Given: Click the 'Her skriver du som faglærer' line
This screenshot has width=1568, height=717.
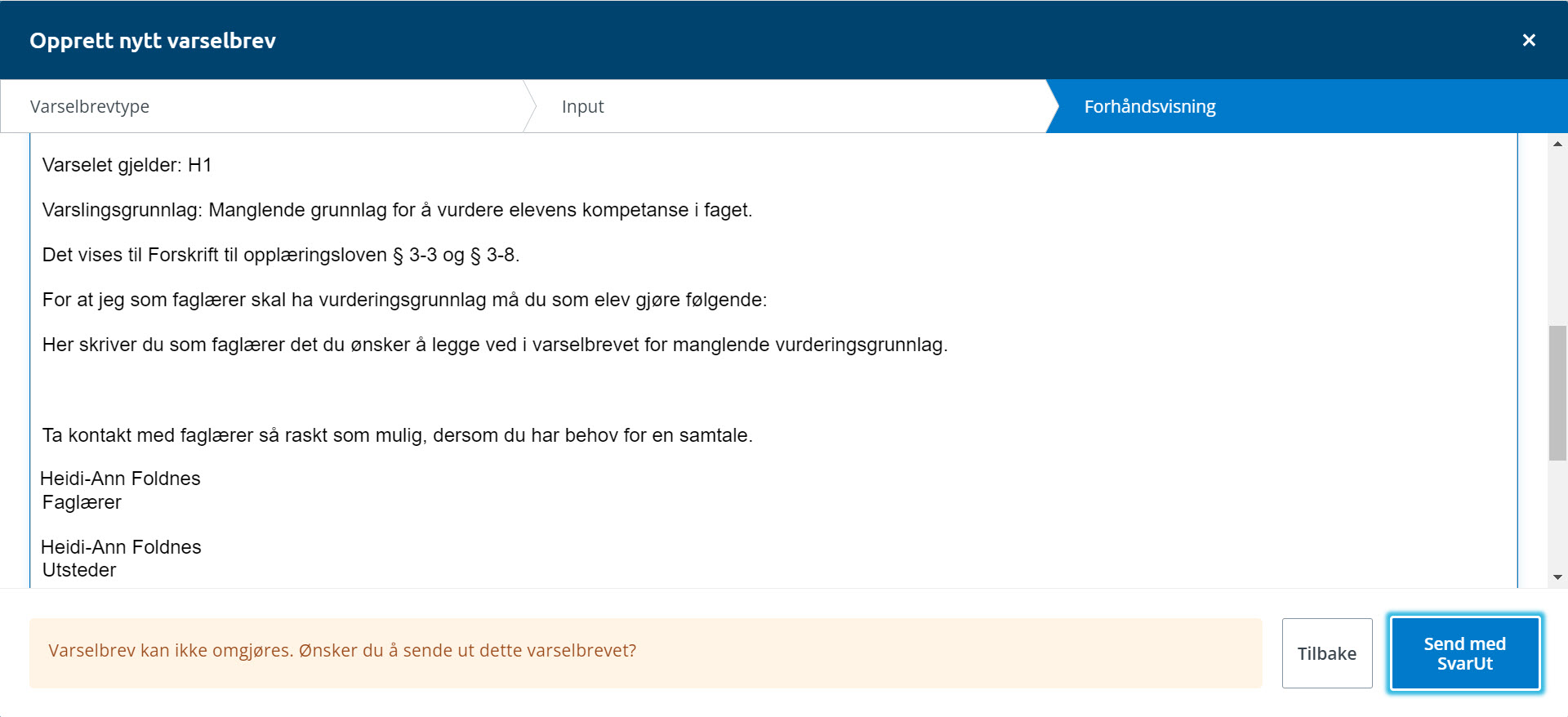Looking at the screenshot, I should (495, 345).
